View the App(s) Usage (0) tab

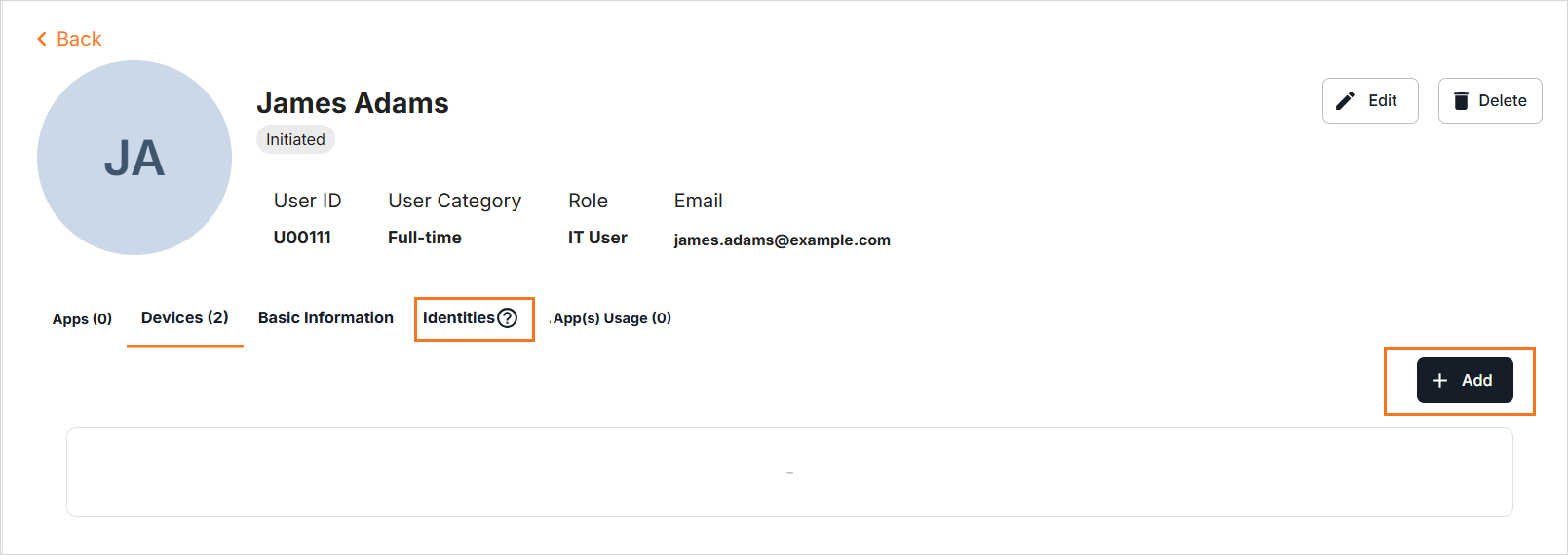coord(612,318)
